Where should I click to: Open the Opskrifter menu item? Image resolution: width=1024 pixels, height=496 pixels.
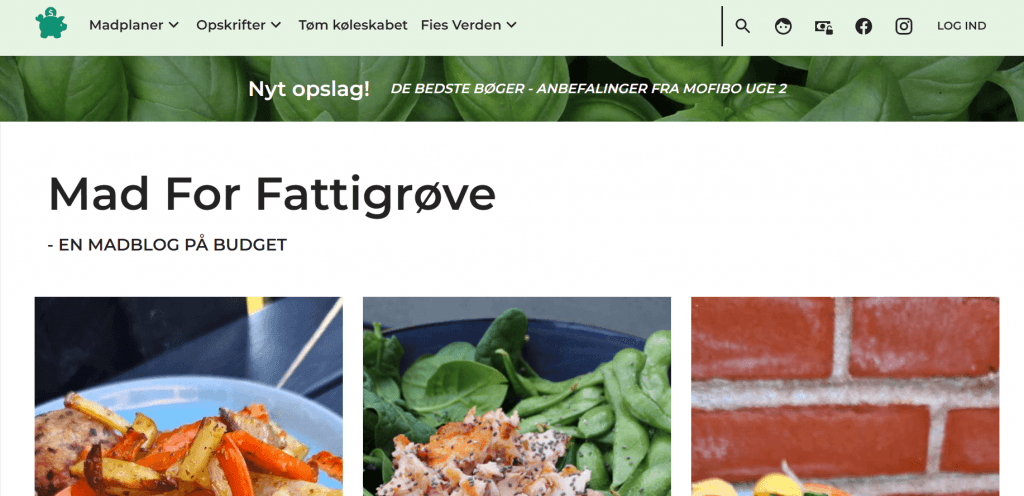click(231, 25)
